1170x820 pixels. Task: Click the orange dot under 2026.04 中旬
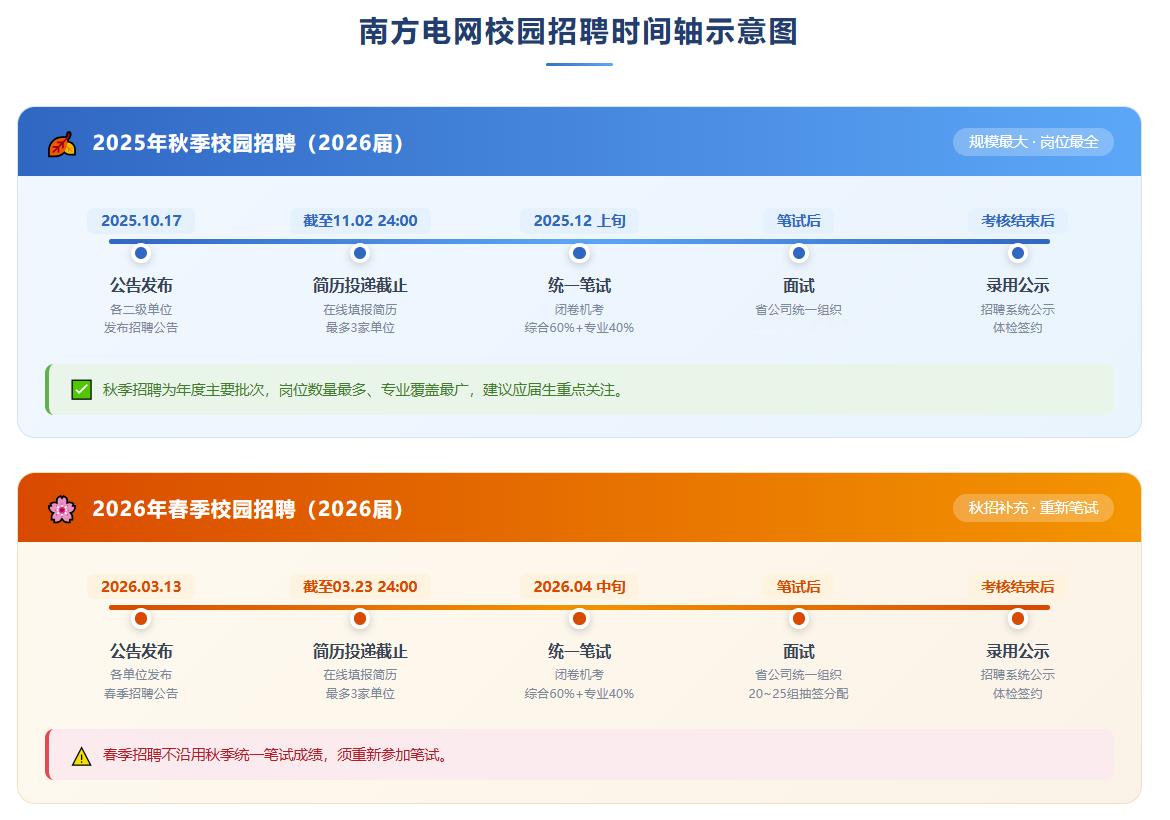click(579, 619)
